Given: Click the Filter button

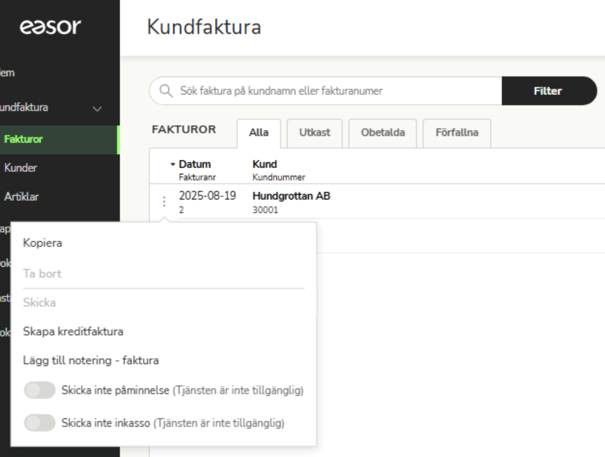Looking at the screenshot, I should click(549, 91).
